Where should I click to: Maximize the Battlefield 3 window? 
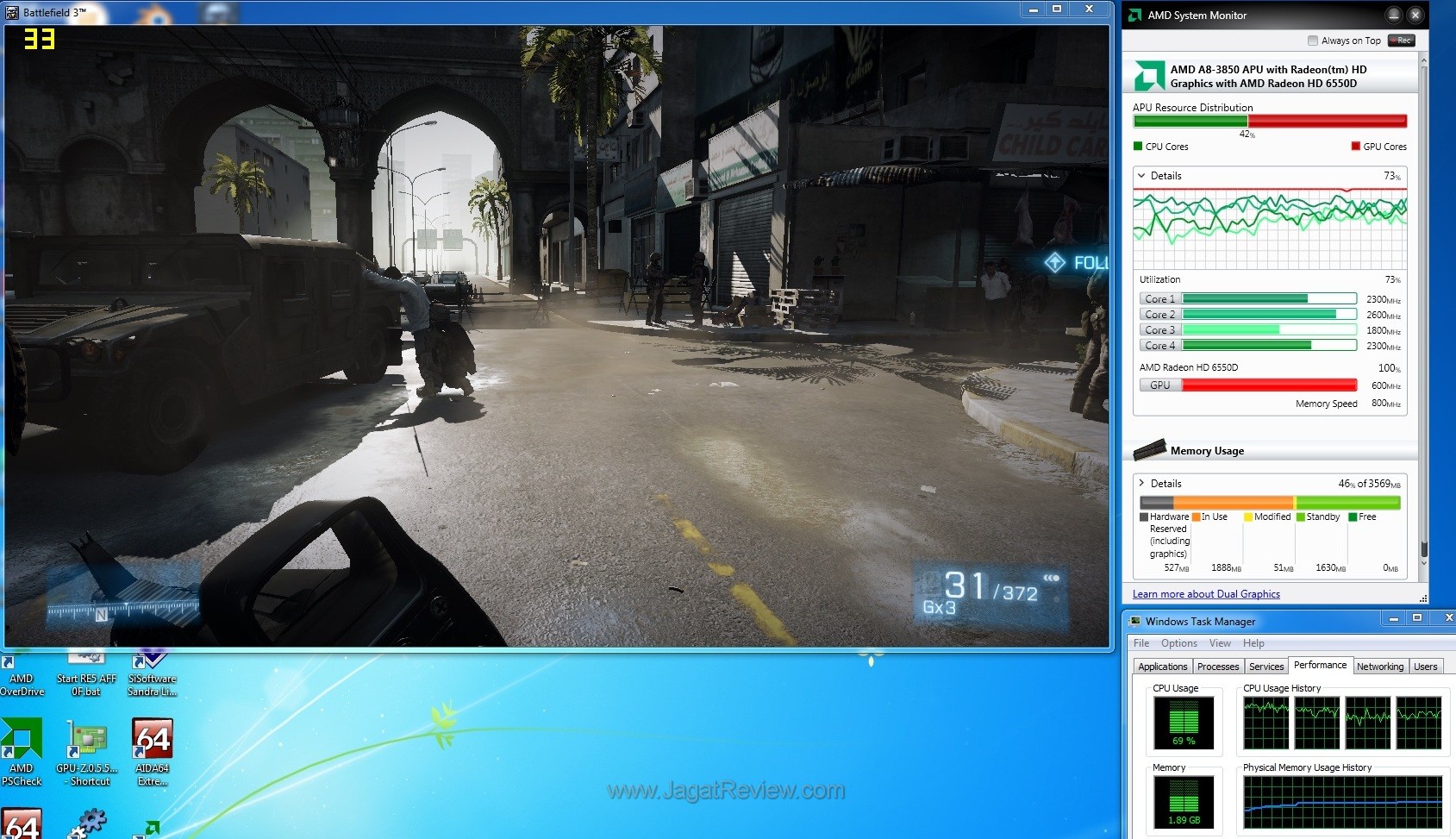click(1057, 9)
